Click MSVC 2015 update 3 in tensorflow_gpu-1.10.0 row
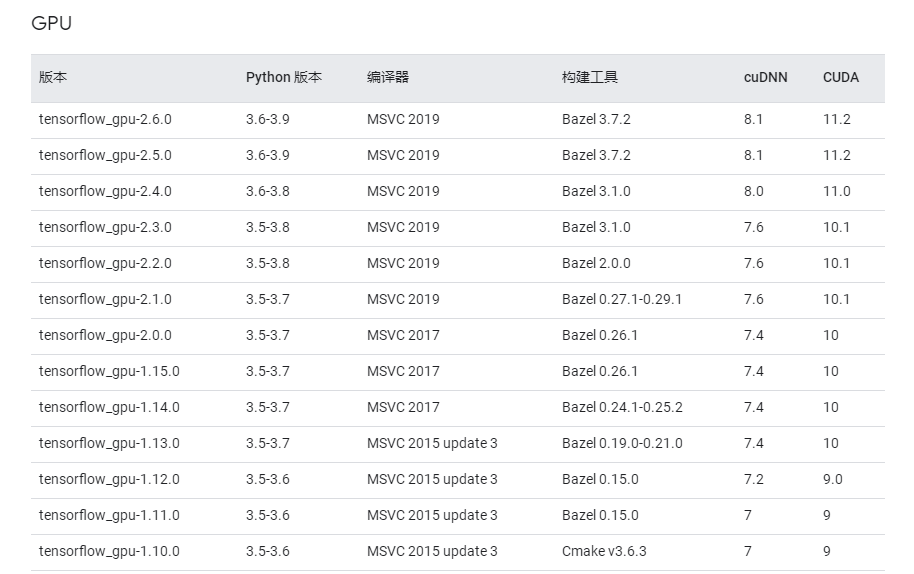 432,552
